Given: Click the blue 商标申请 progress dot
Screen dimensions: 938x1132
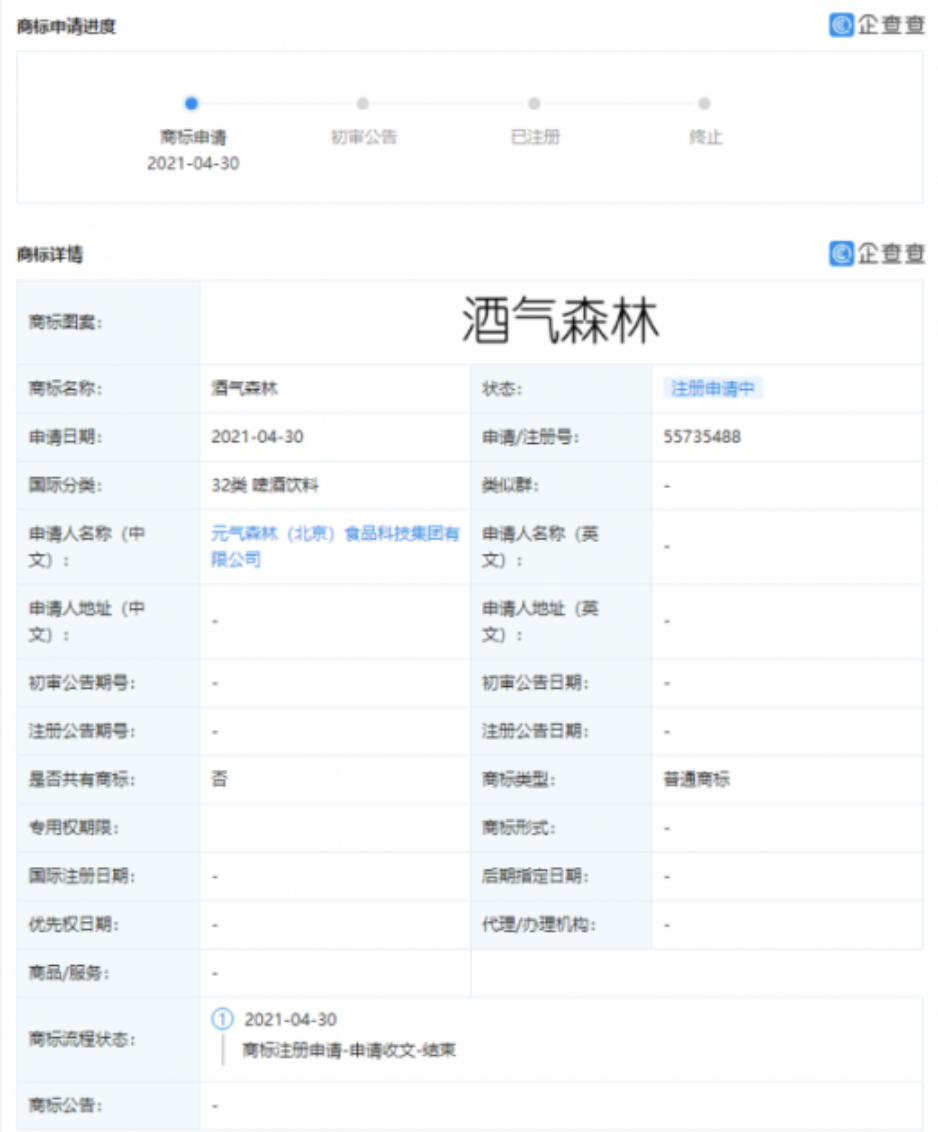Looking at the screenshot, I should click(192, 103).
